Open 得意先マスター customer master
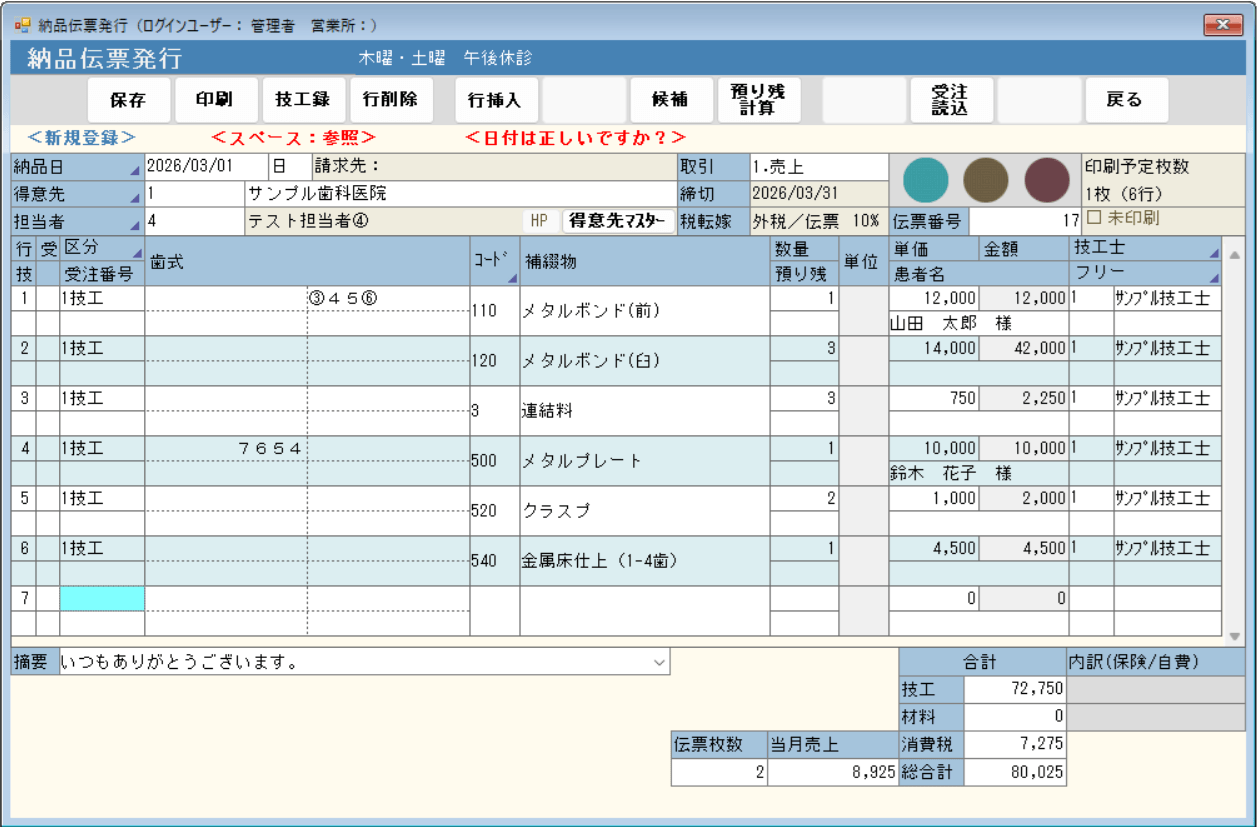 coord(618,221)
